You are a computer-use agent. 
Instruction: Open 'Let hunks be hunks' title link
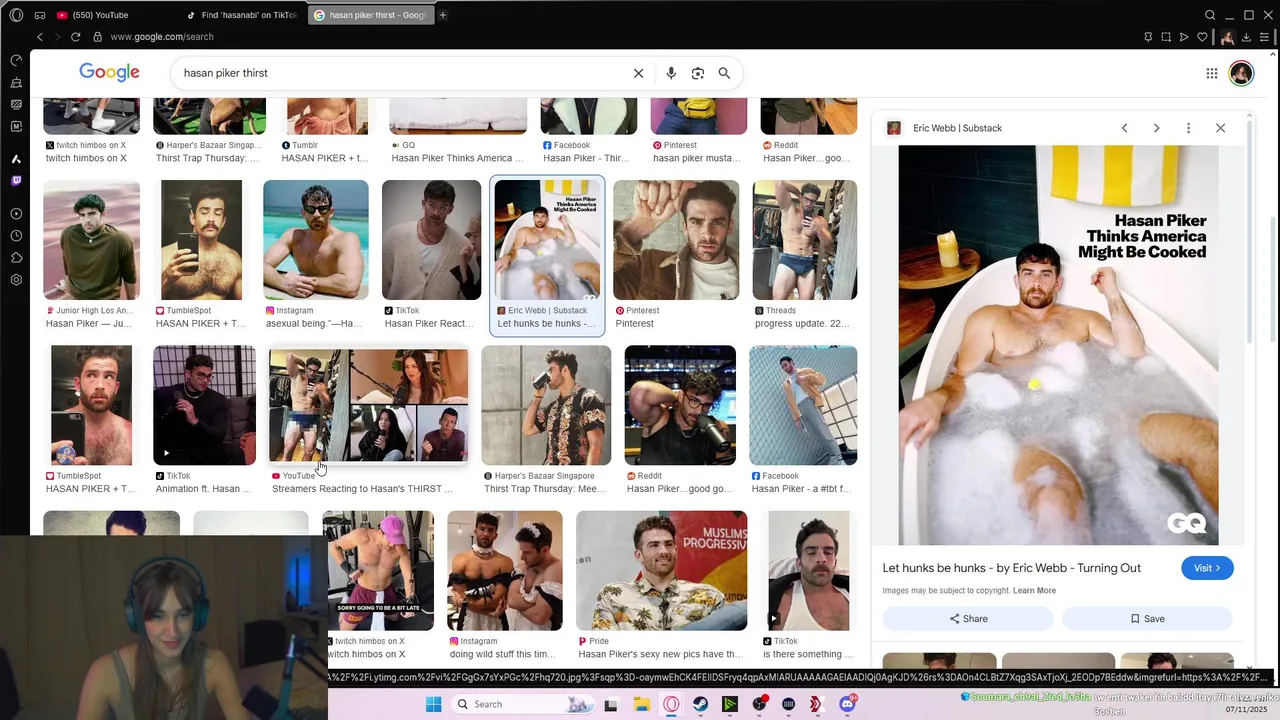click(x=1012, y=568)
